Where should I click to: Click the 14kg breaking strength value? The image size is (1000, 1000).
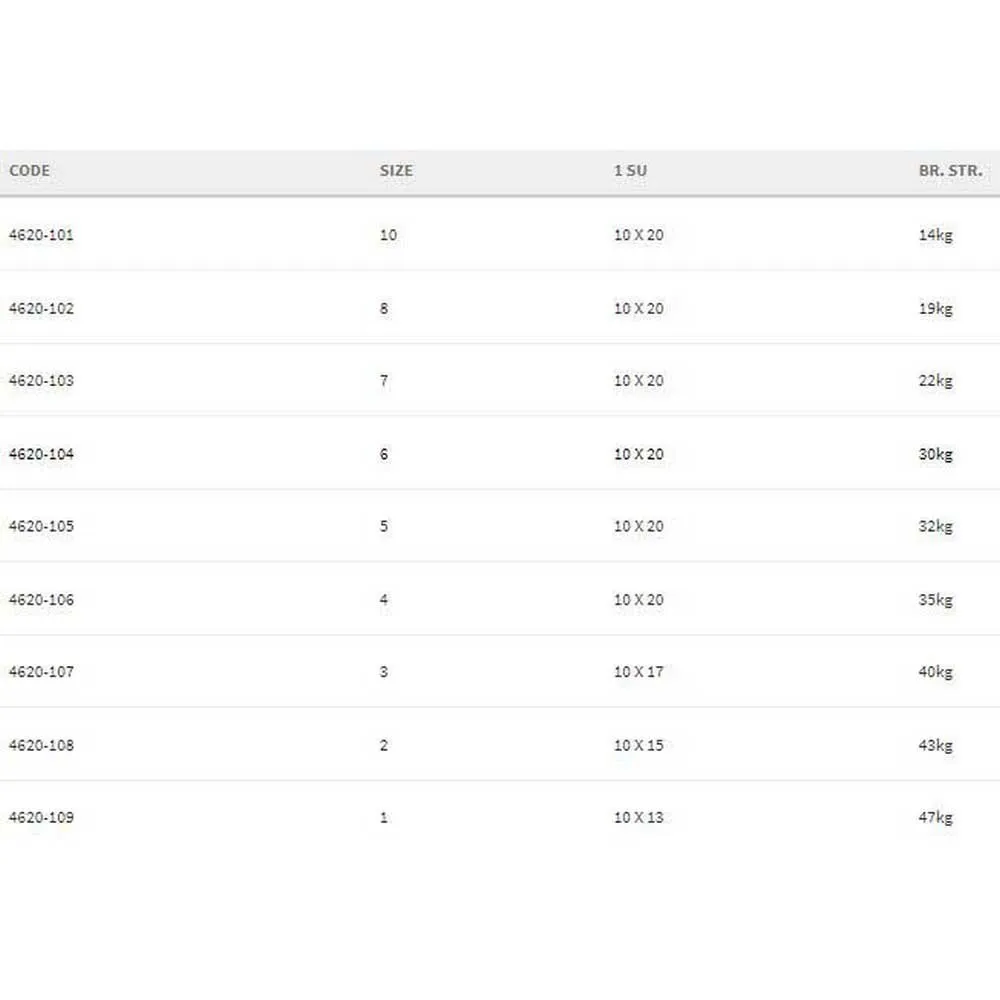[936, 236]
